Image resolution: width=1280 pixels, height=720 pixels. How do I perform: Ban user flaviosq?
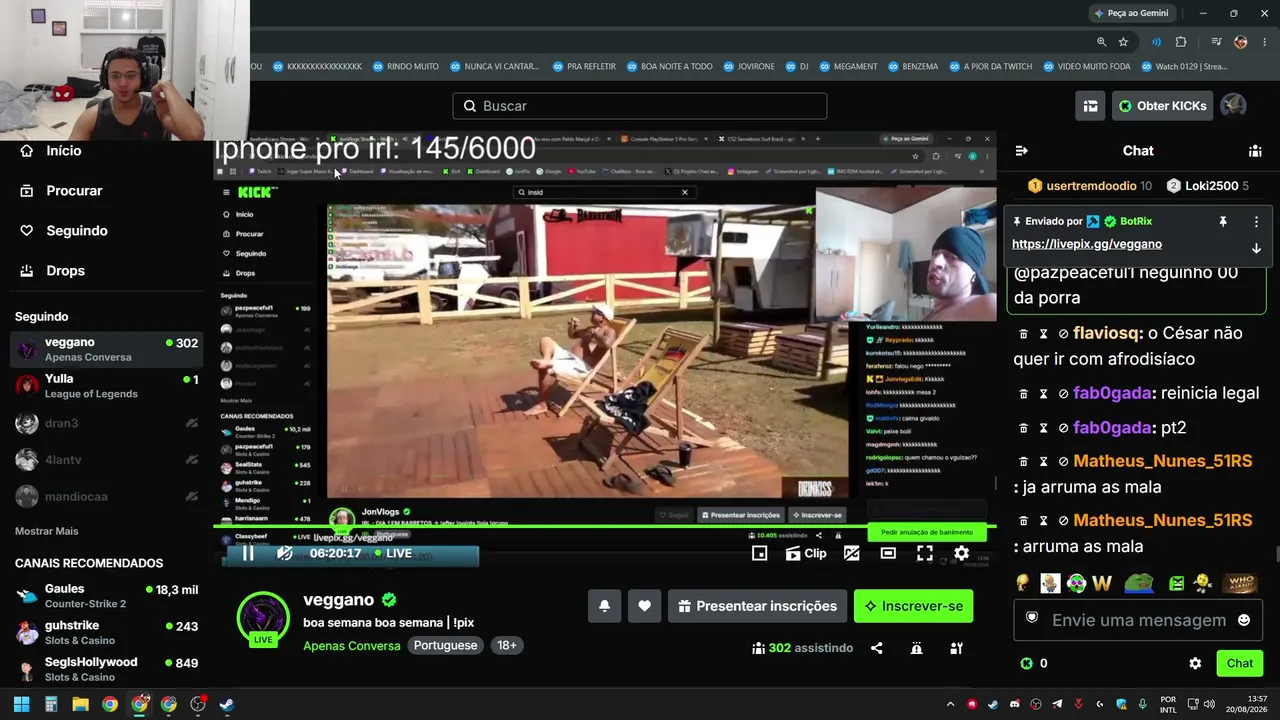1063,334
